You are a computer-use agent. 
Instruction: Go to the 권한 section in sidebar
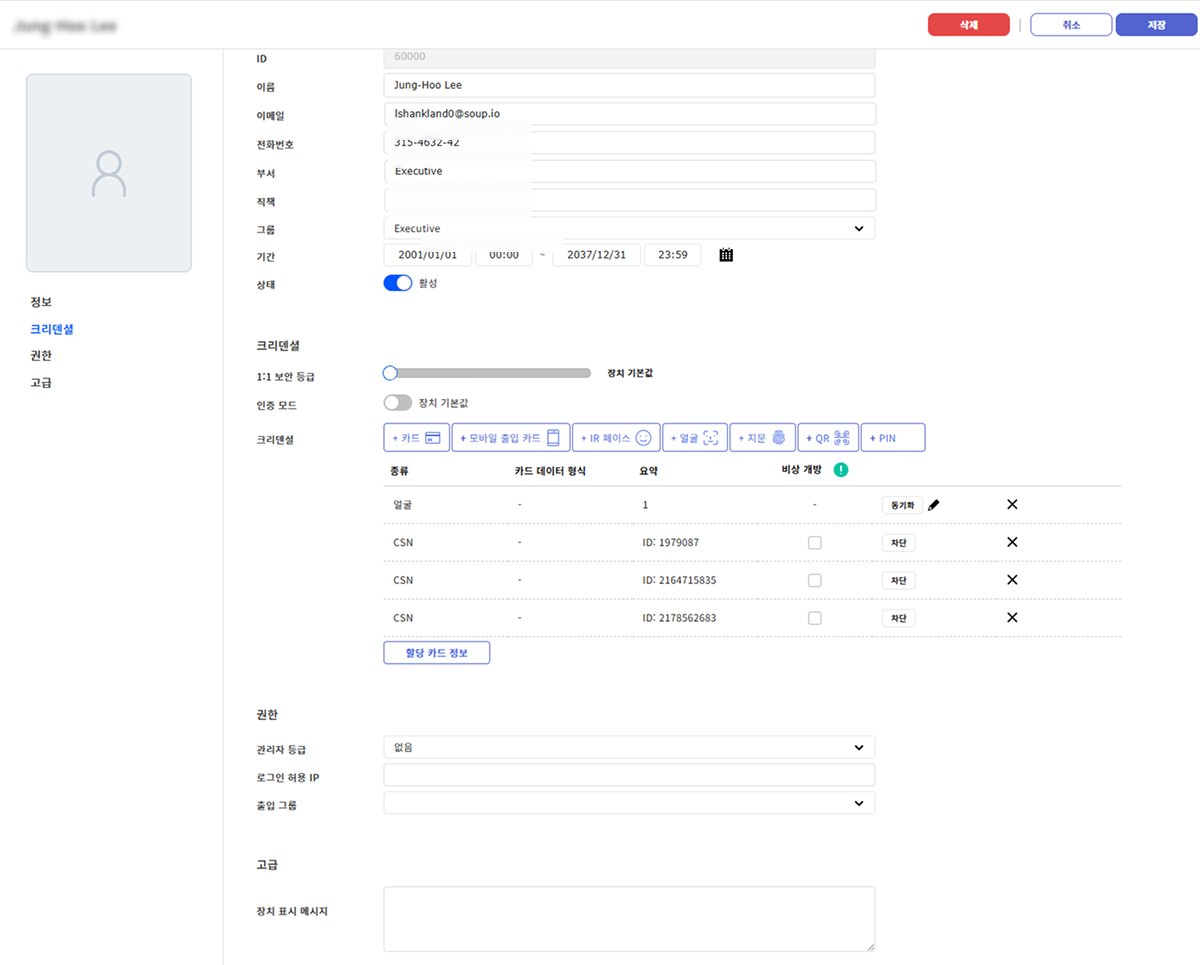coord(41,355)
